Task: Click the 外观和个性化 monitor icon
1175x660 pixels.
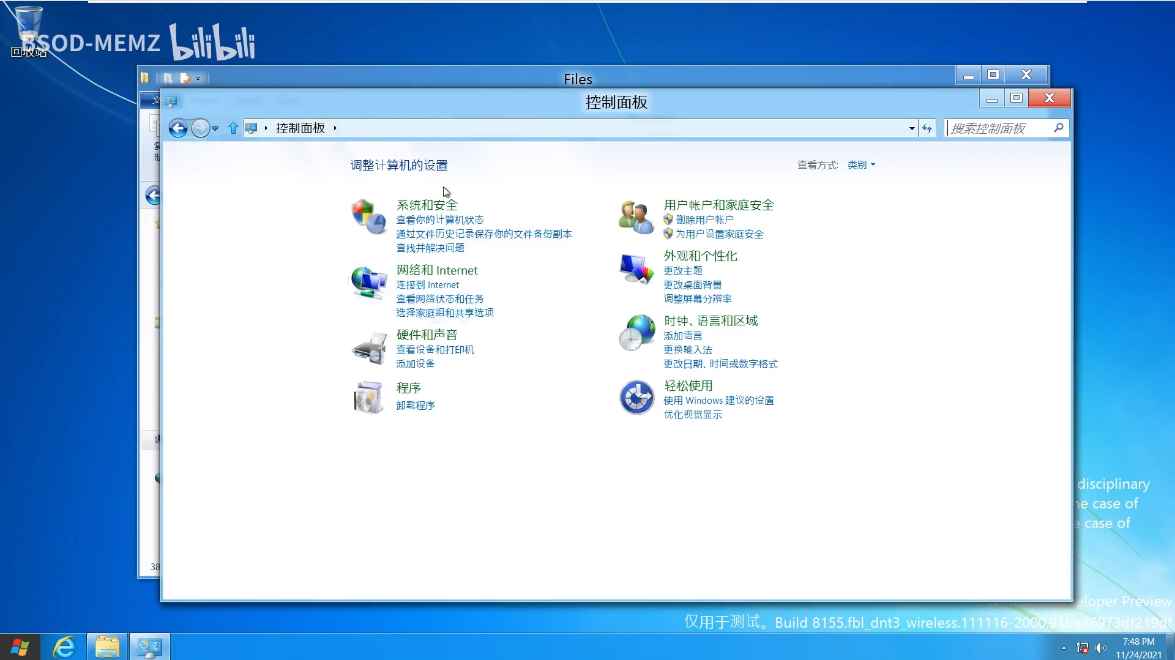Action: coord(636,269)
